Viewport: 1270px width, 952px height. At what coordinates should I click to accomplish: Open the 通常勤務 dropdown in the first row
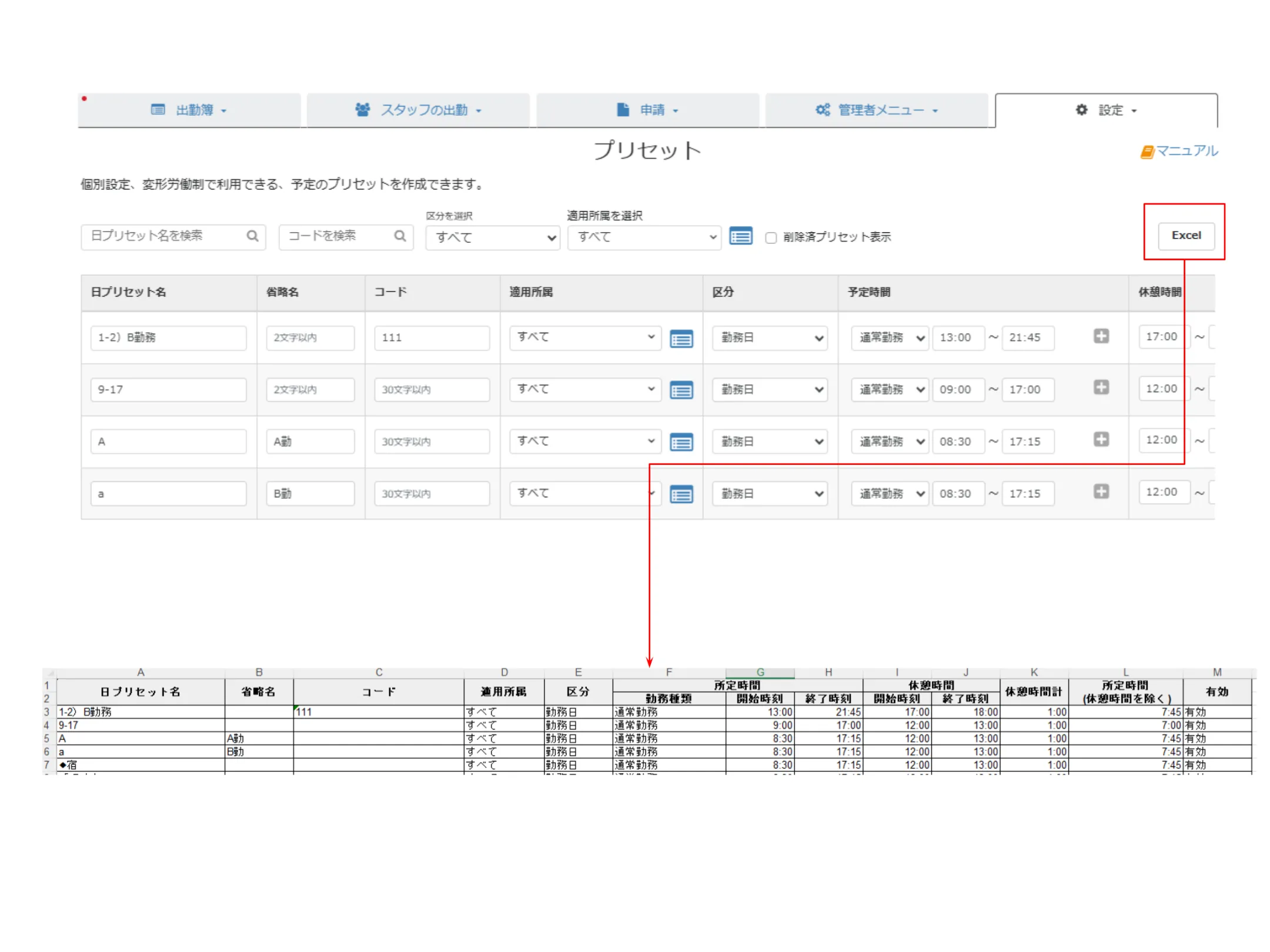click(x=889, y=338)
